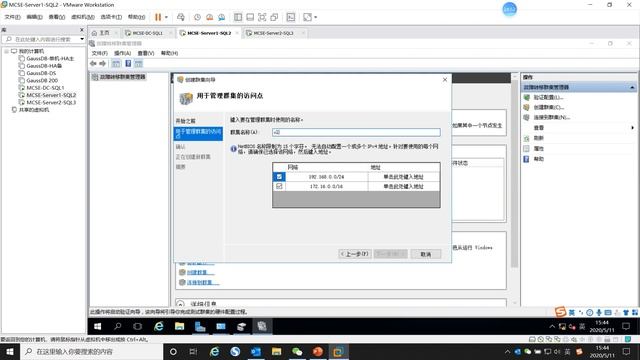Click the blue help icon in cluster manager toolbar
640x360 pixels.
pos(128,63)
